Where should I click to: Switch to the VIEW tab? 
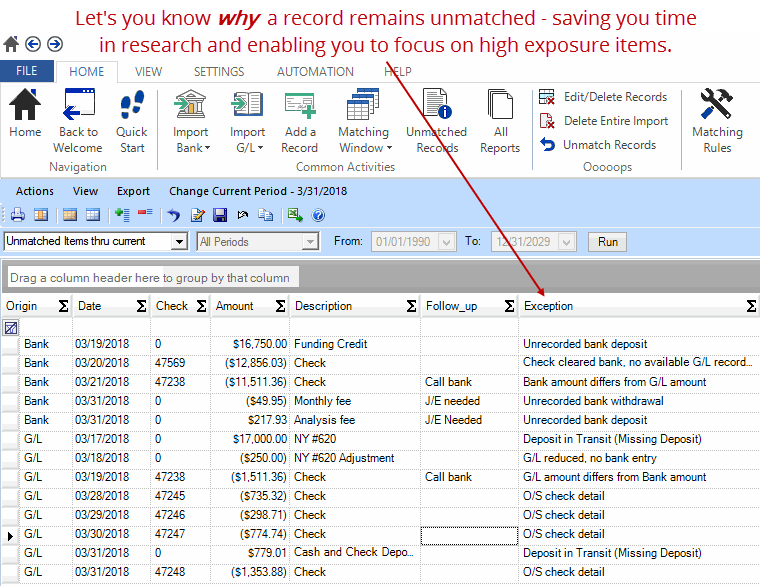point(148,72)
